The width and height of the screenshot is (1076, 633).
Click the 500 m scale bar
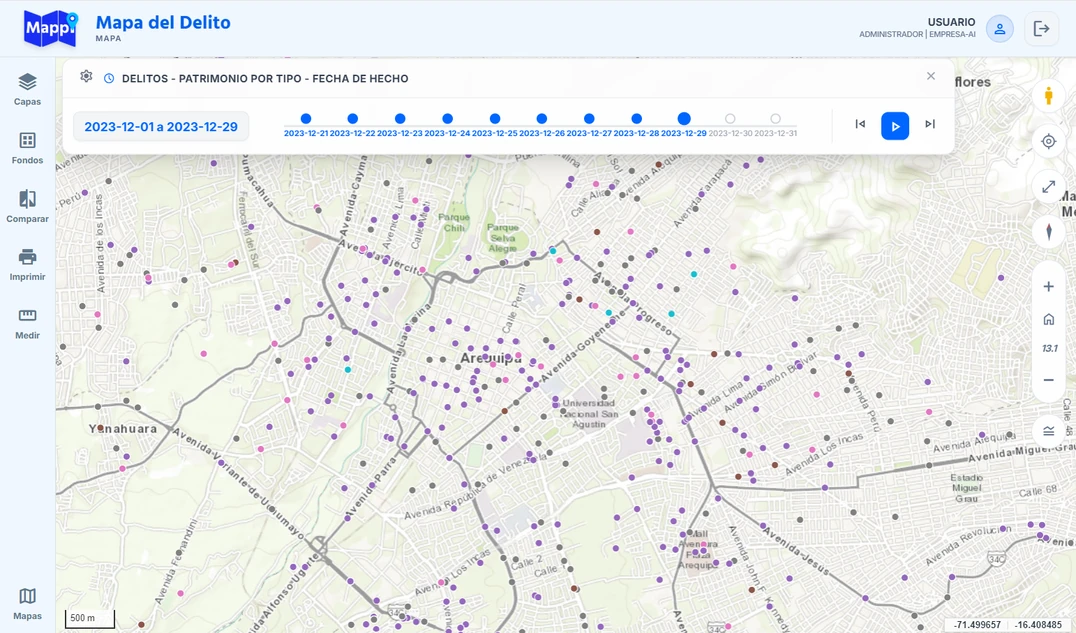(90, 618)
